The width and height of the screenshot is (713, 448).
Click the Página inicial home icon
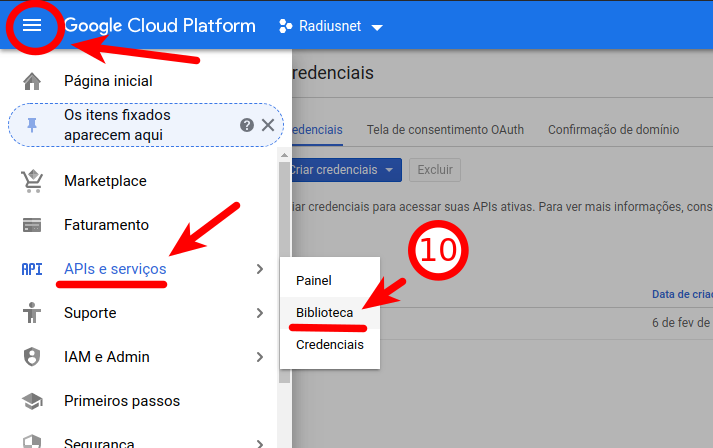32,81
